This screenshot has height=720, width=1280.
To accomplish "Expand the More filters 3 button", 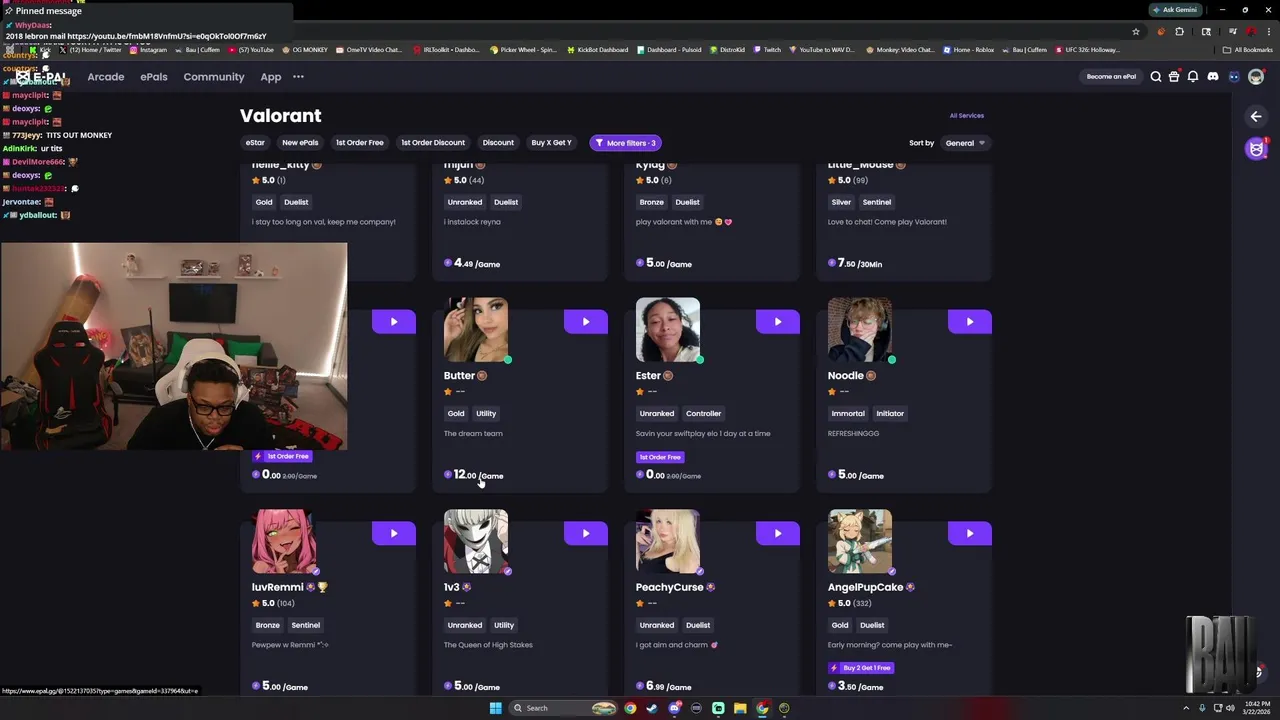I will (625, 143).
